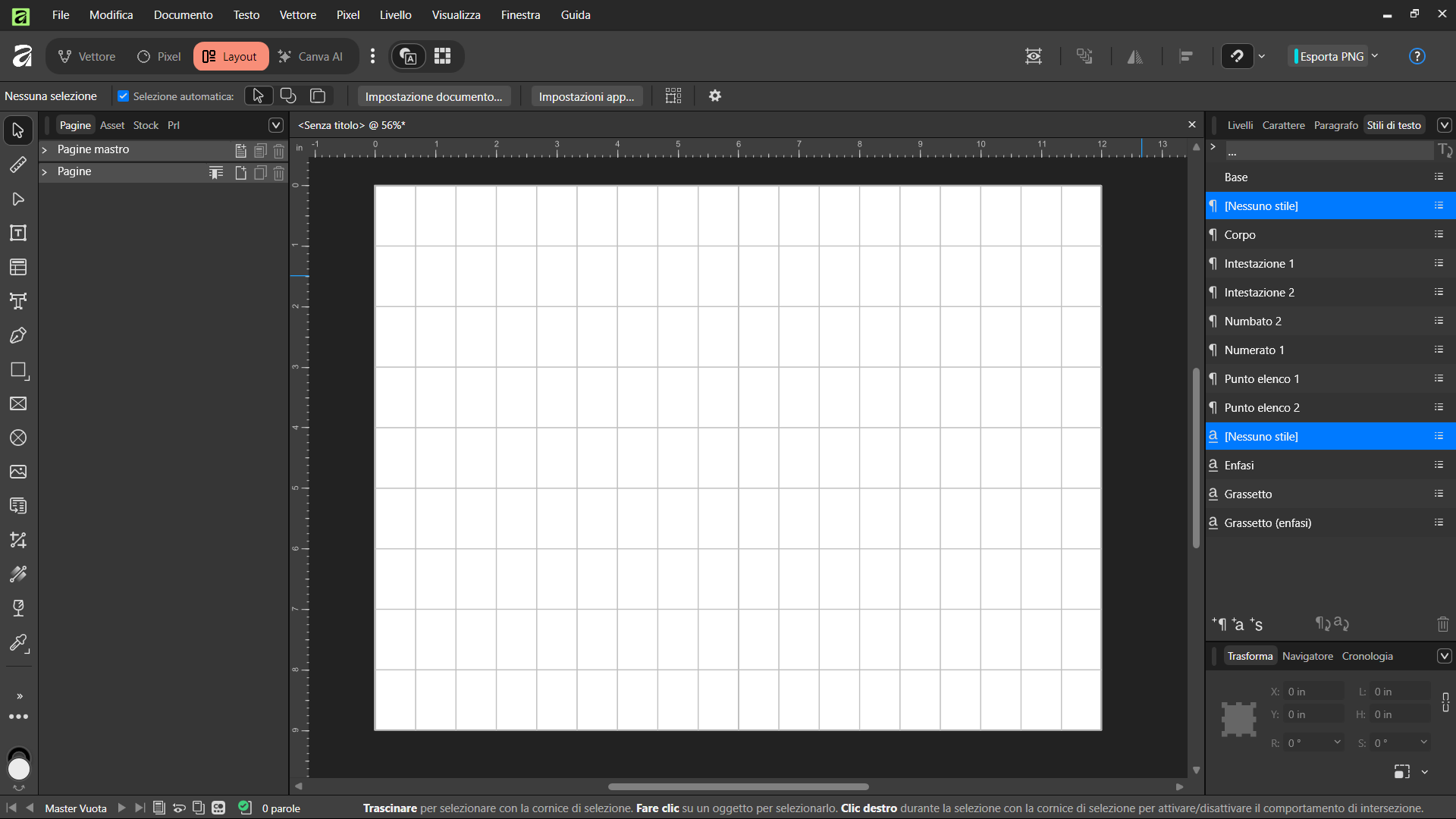Switch to the Carattere tab

1283,125
